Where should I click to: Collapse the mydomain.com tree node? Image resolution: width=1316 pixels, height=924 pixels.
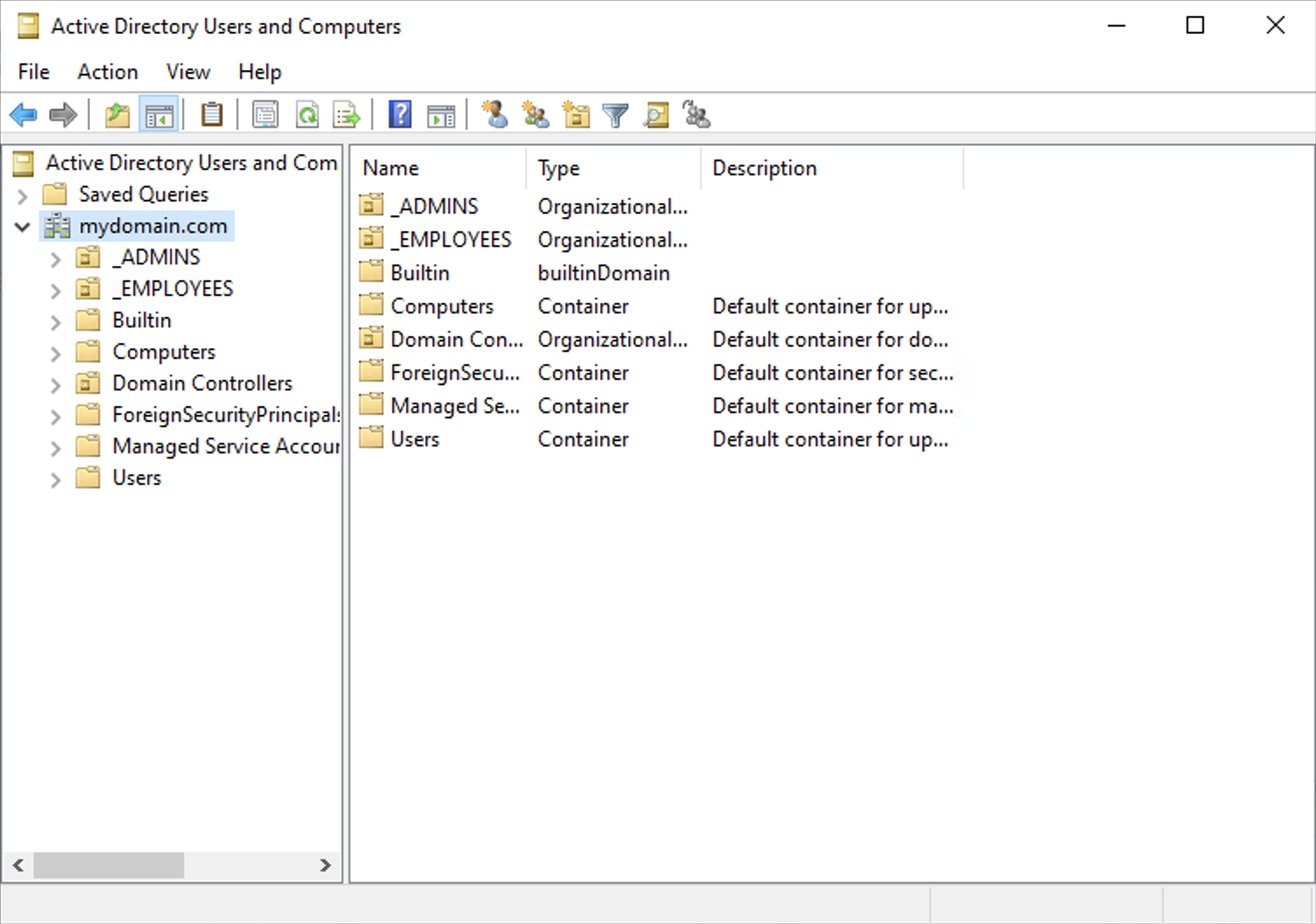[23, 227]
